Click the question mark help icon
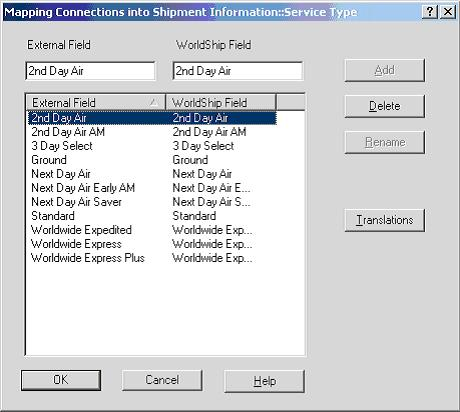This screenshot has width=460, height=412. coord(430,12)
